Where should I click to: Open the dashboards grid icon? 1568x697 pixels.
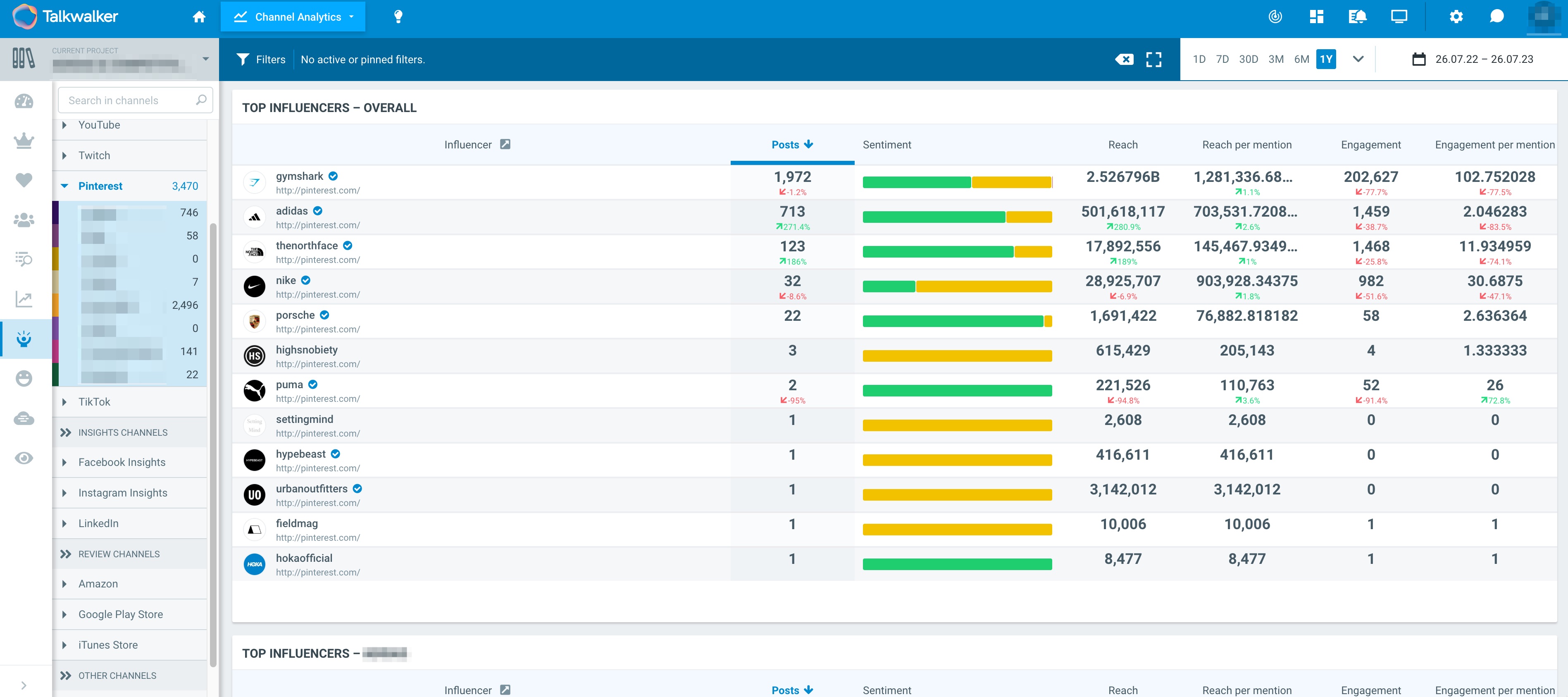1317,17
